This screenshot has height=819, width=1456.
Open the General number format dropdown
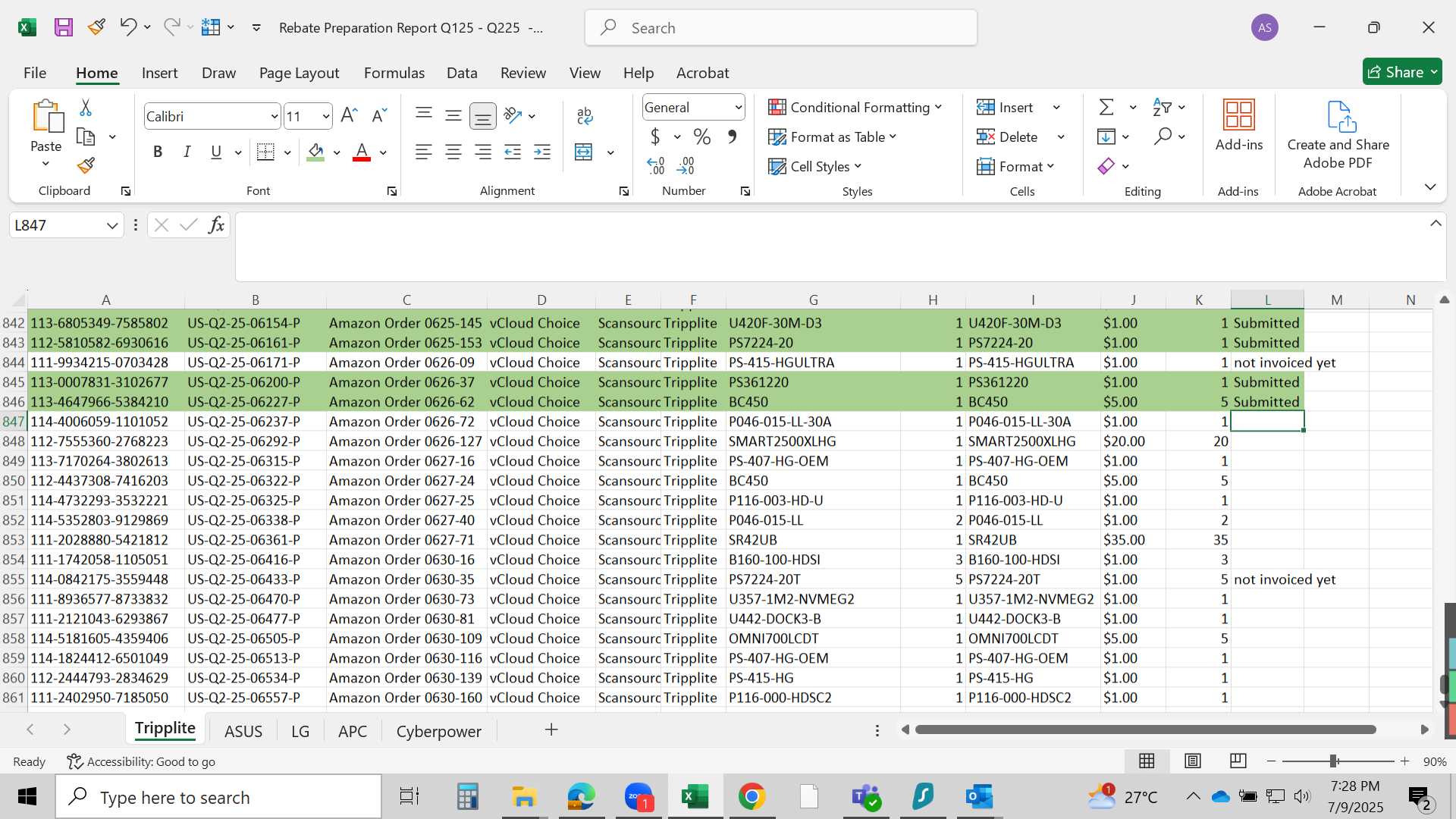pyautogui.click(x=738, y=107)
